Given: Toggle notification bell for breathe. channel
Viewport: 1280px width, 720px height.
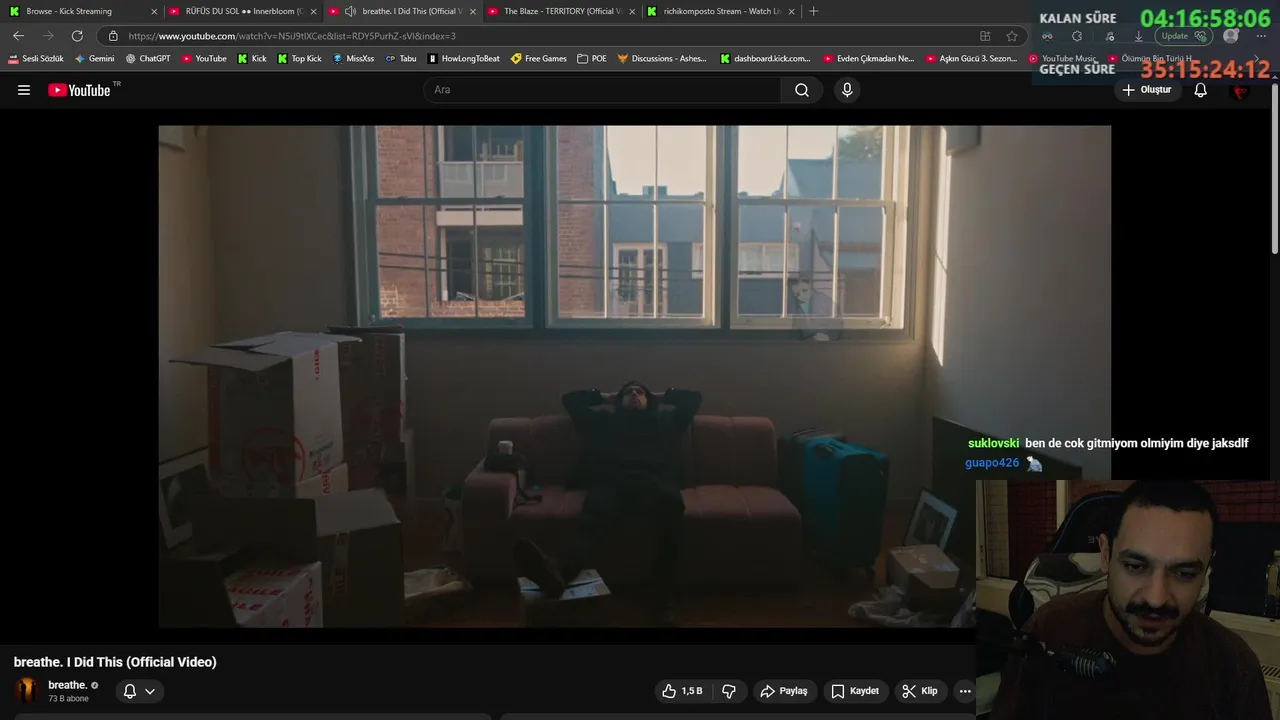Looking at the screenshot, I should (x=129, y=691).
